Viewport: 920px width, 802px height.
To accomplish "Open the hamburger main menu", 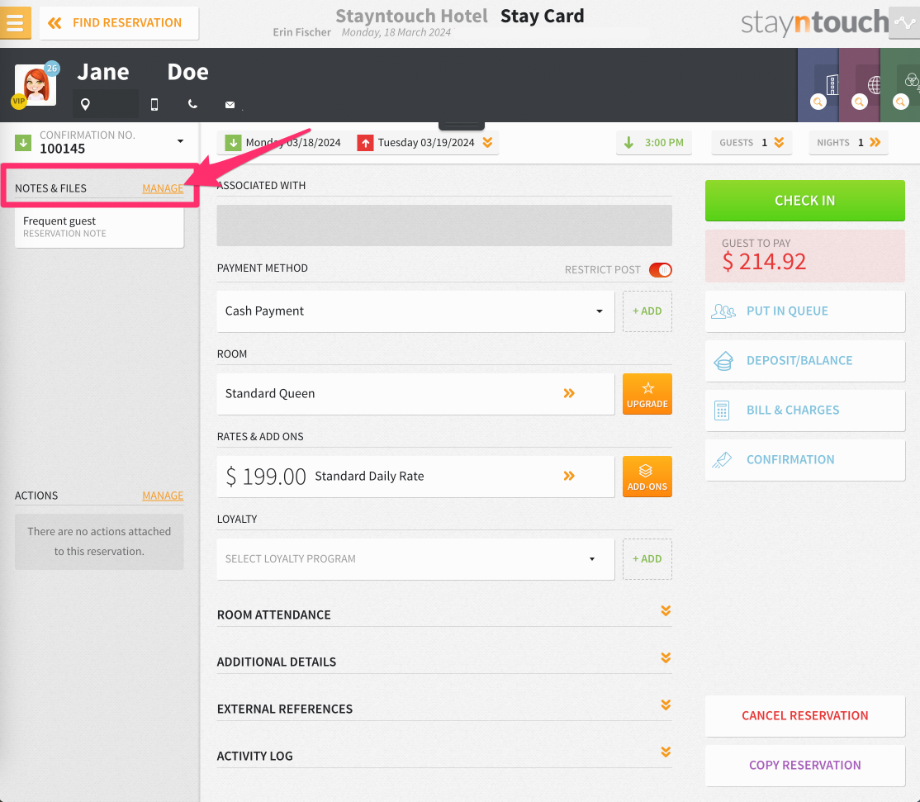I will [x=15, y=22].
